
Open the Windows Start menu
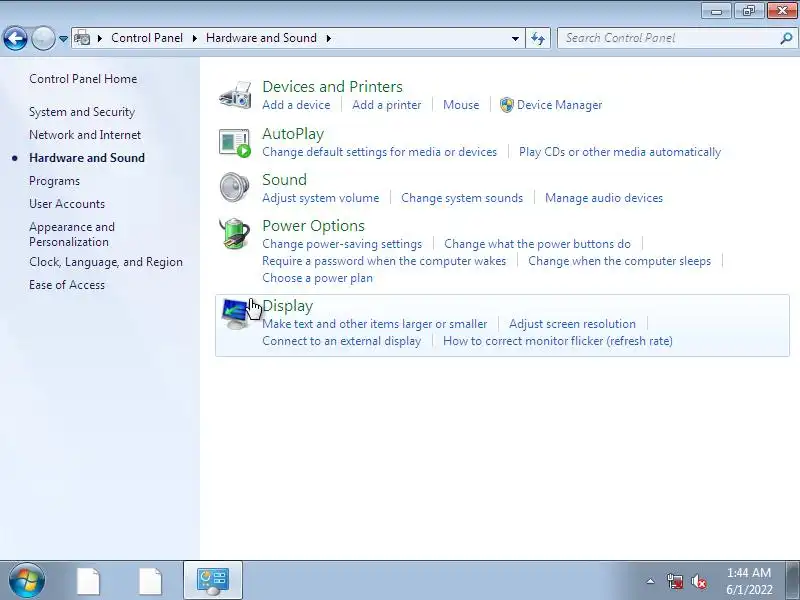[x=27, y=580]
